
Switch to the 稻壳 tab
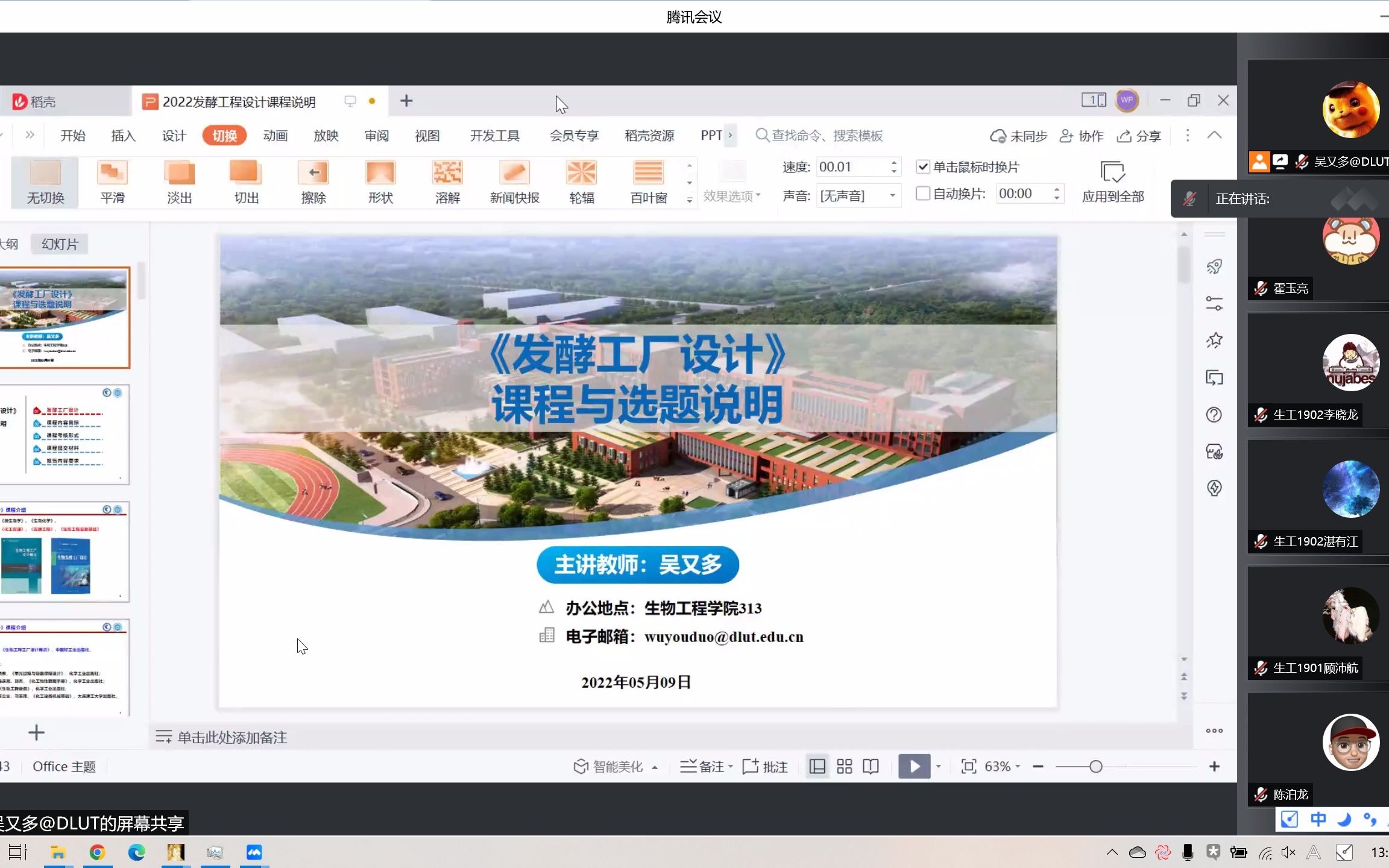65,101
